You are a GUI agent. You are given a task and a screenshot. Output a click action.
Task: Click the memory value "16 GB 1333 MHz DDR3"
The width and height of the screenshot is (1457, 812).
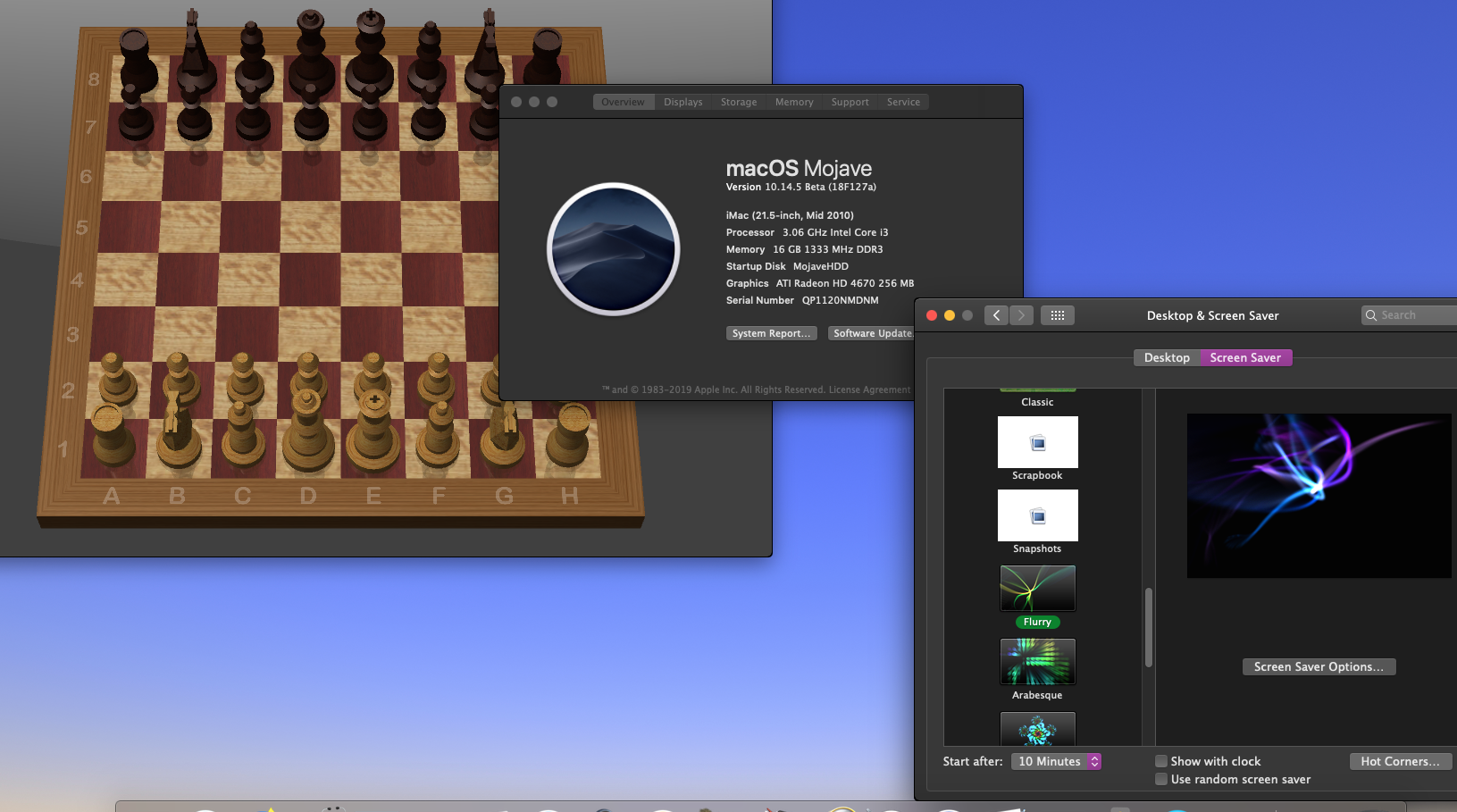[x=828, y=249]
